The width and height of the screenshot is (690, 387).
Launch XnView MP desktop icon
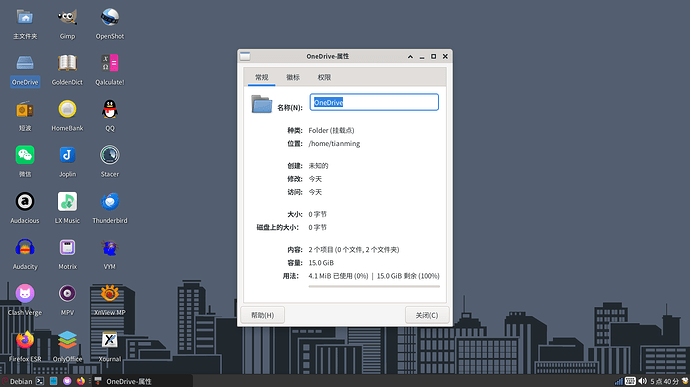point(110,294)
